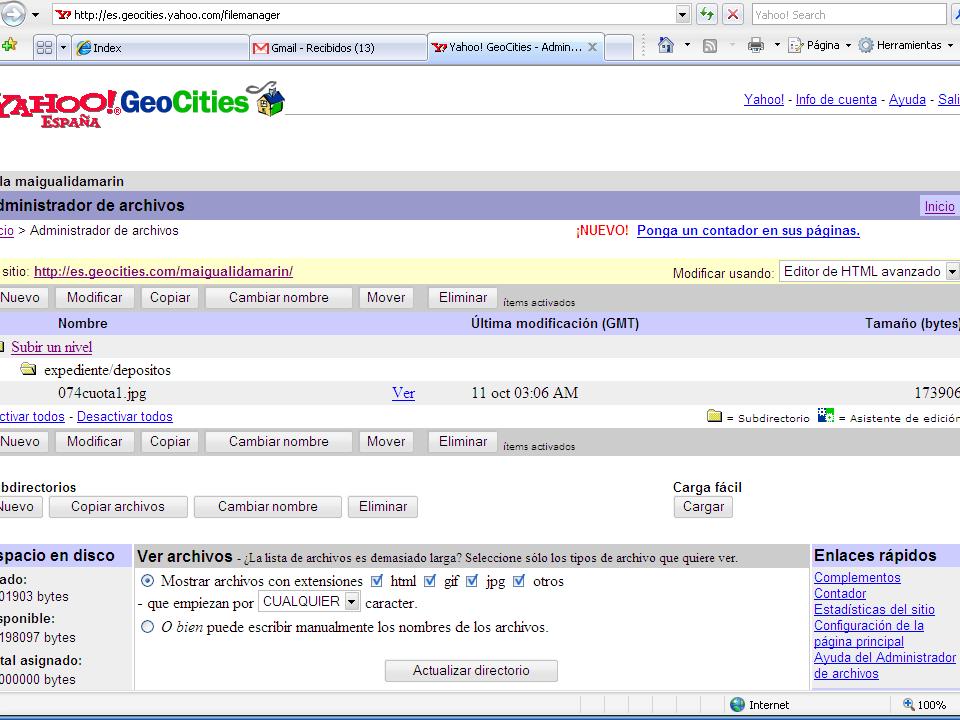
Task: Click the bottom Modificar button
Action: 94,441
